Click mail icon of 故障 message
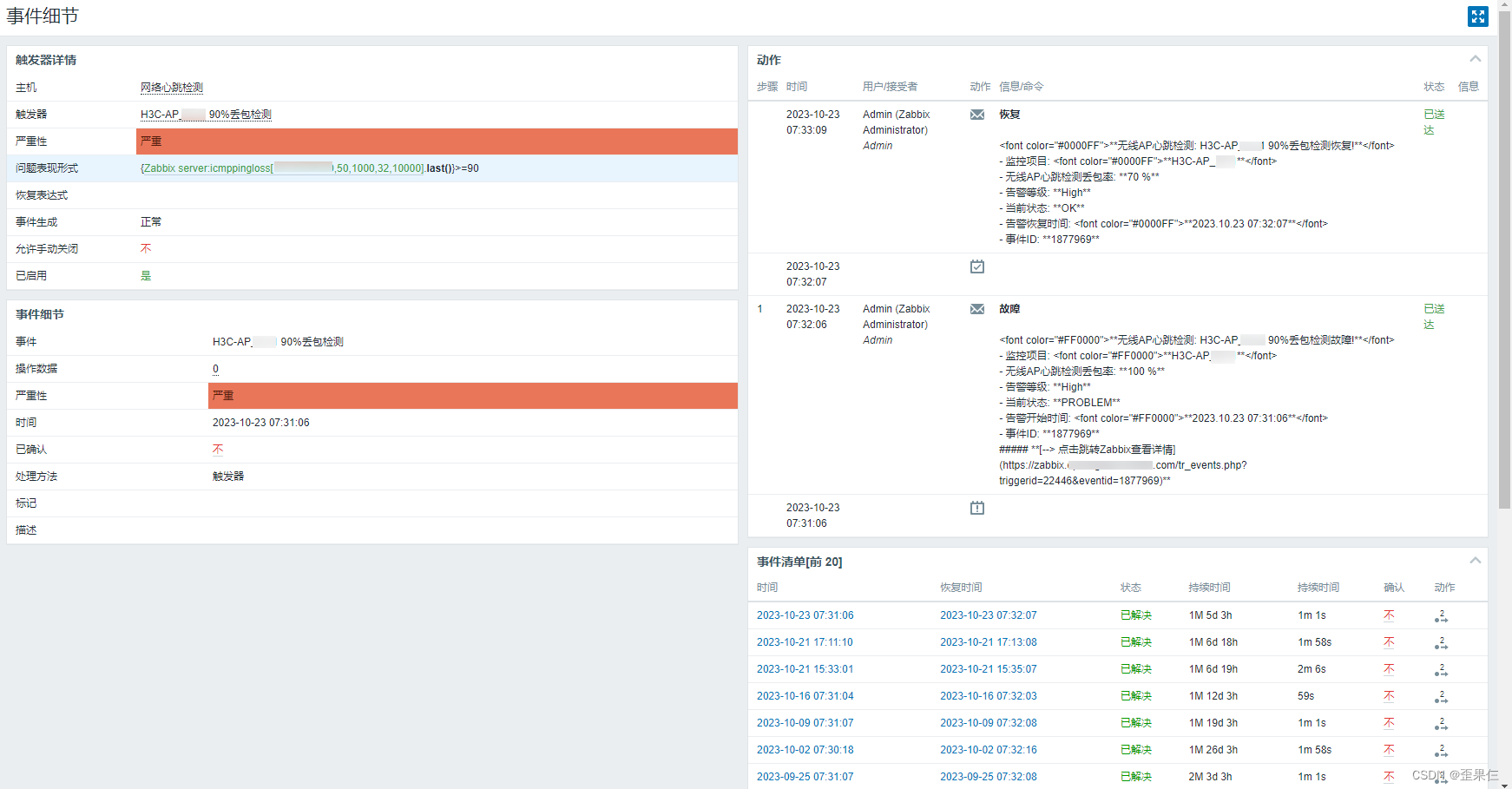This screenshot has height=789, width=1512. point(977,309)
